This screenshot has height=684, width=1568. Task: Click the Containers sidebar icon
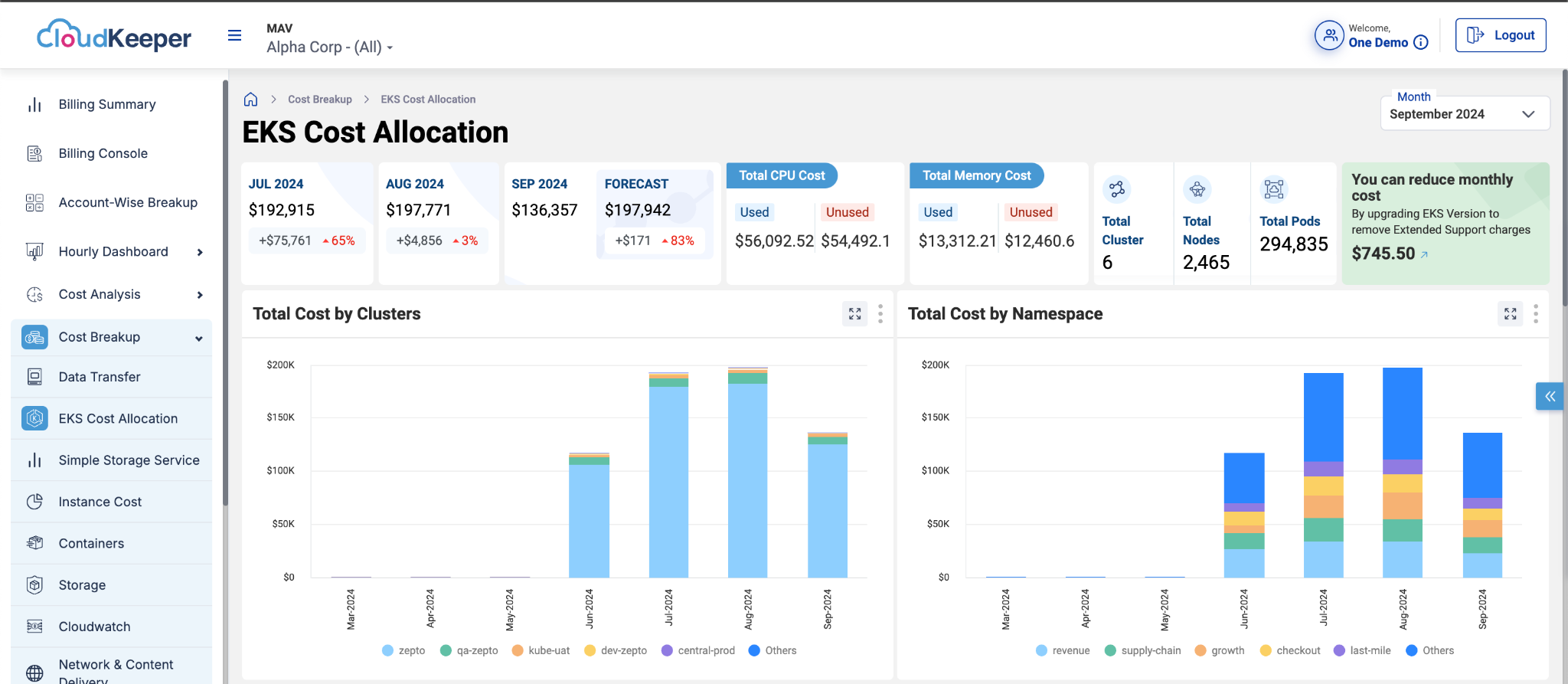point(34,543)
